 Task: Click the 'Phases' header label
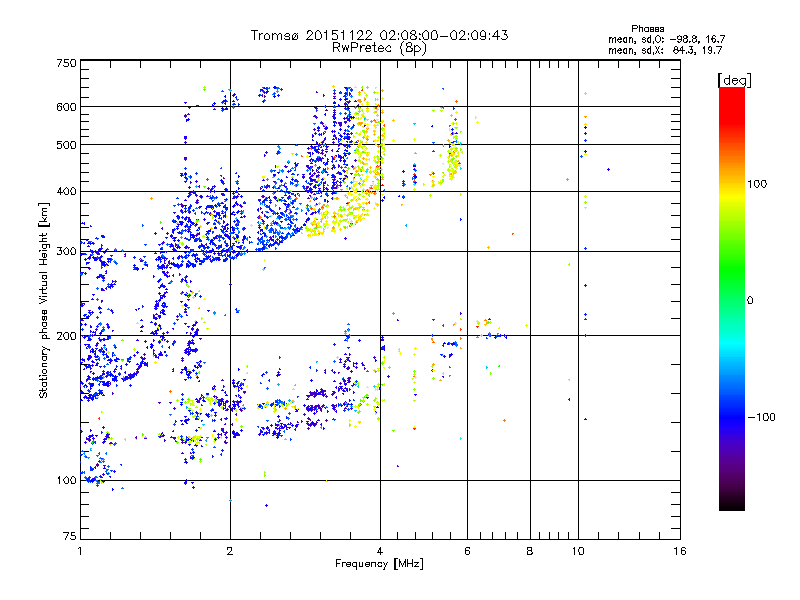(647, 29)
